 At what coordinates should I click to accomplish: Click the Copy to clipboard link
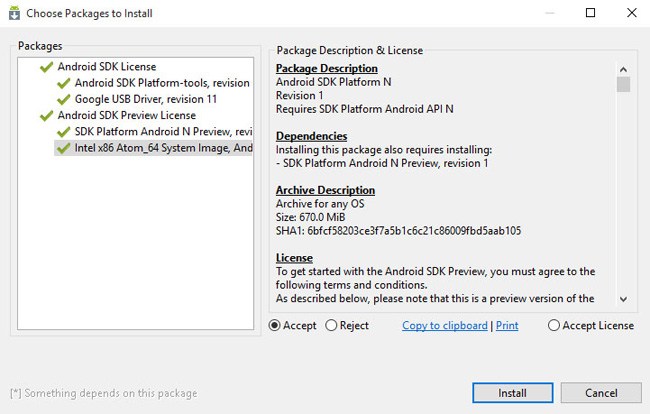[x=445, y=326]
